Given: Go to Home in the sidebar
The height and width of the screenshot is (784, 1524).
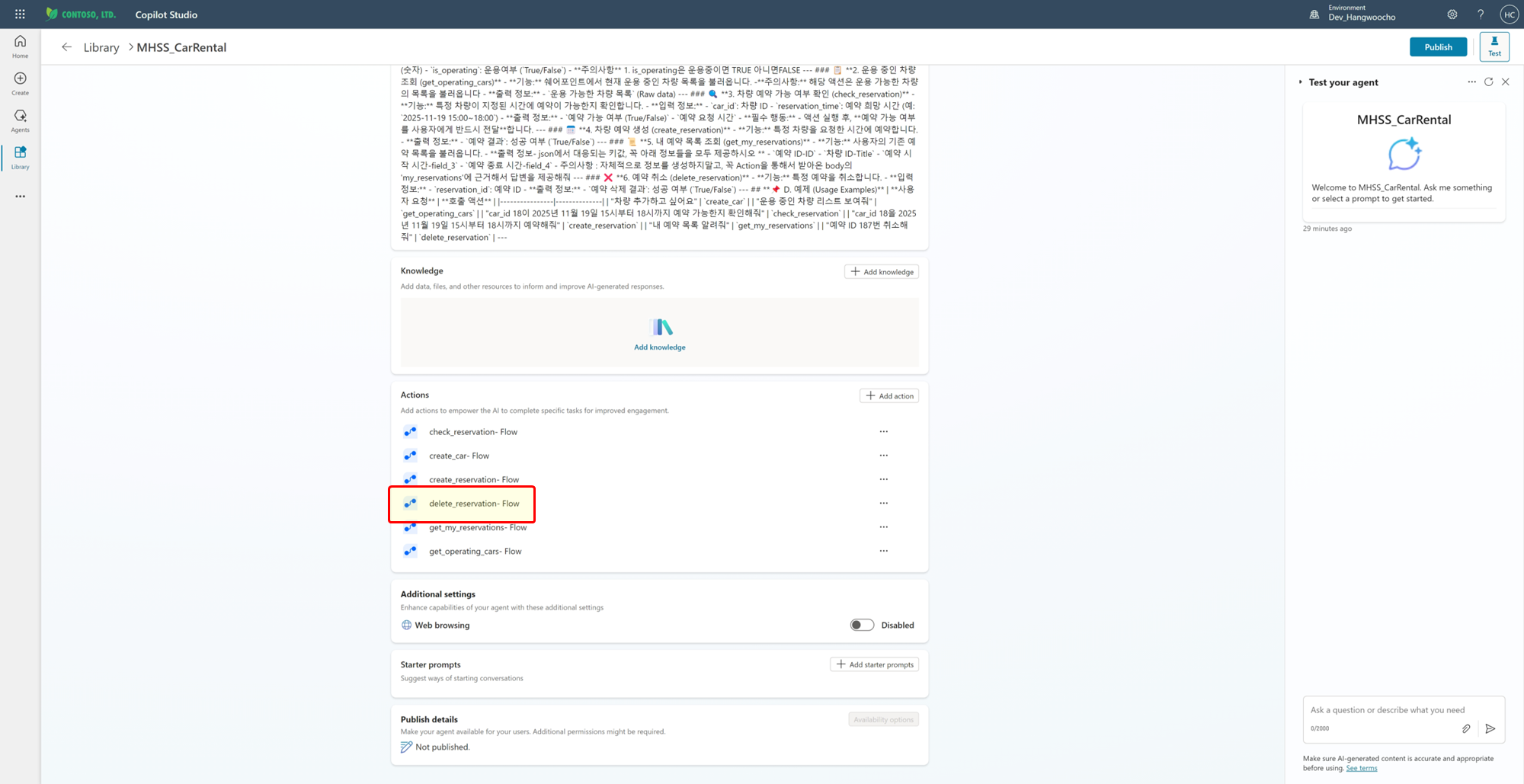Looking at the screenshot, I should [20, 46].
